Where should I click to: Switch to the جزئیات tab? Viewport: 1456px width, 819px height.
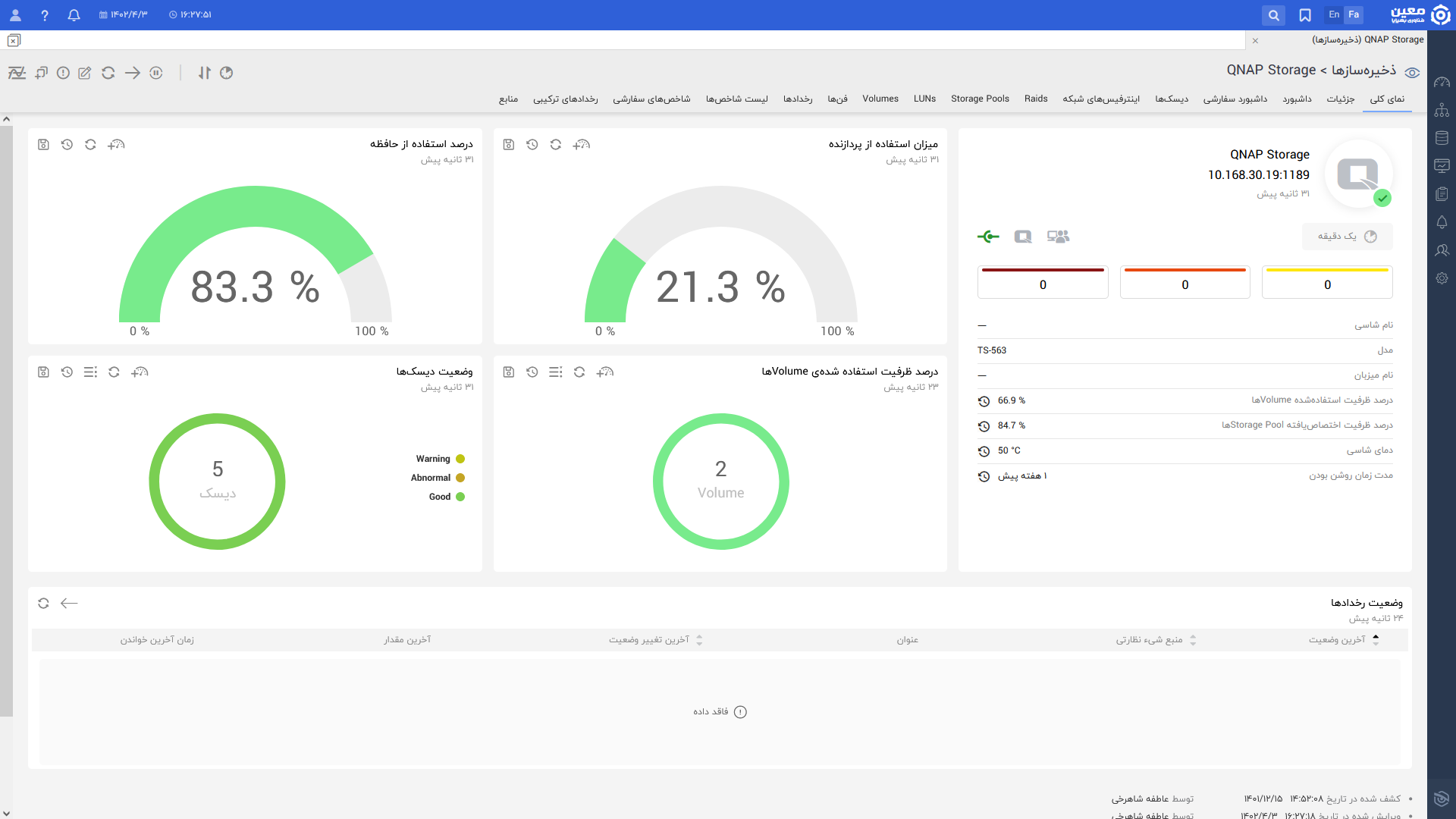tap(1341, 99)
